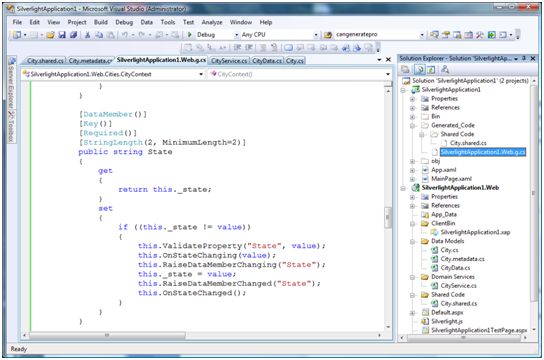
Task: Switch to the City.cs tab
Action: (295, 61)
